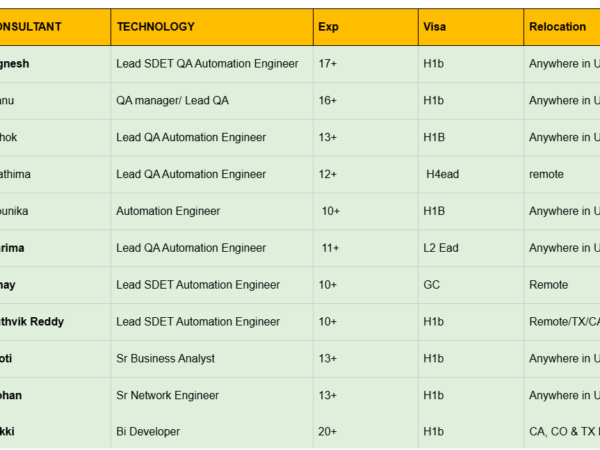Click the 17+ experience cell
The image size is (600, 450).
click(x=327, y=64)
